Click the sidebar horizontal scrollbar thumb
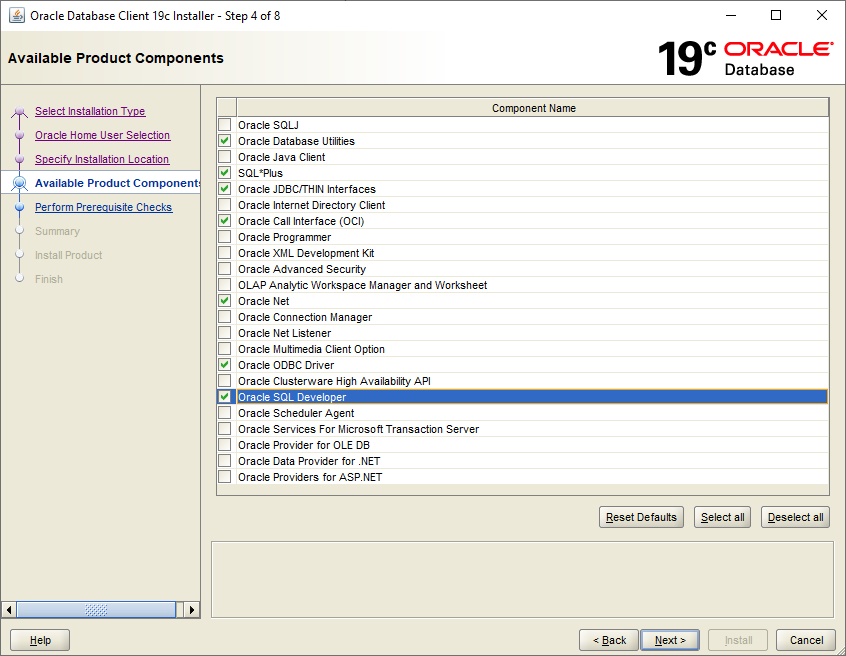Viewport: 846px width, 656px height. (x=97, y=610)
